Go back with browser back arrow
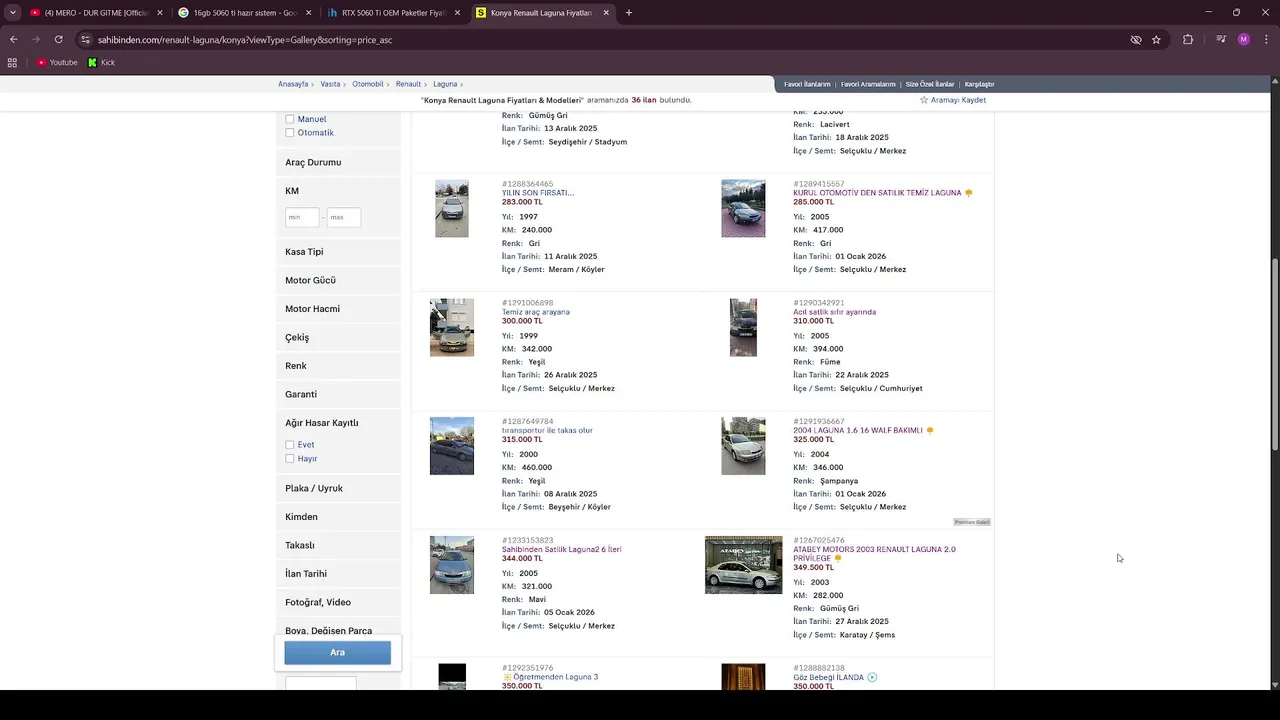The image size is (1280, 720). [13, 40]
